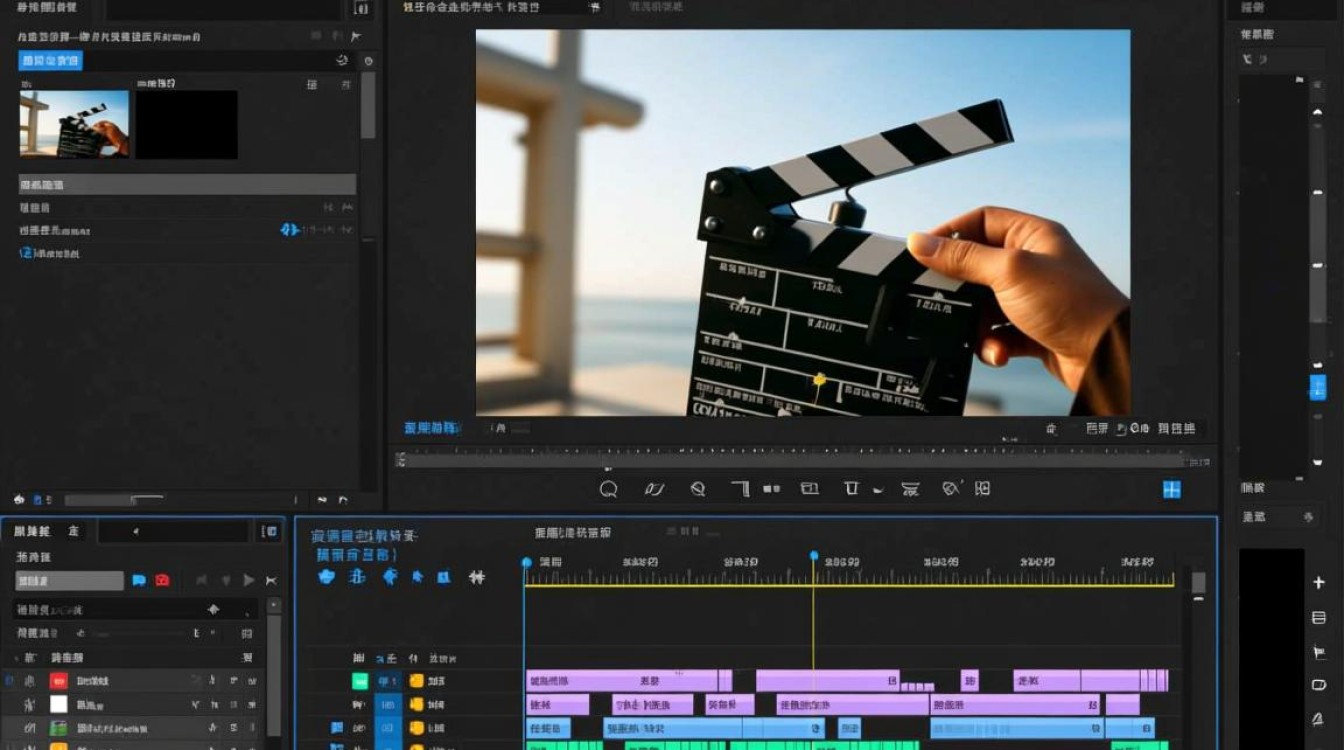Screen dimensions: 1344x750
Task: Click the white color label in the track list
Action: [59, 704]
